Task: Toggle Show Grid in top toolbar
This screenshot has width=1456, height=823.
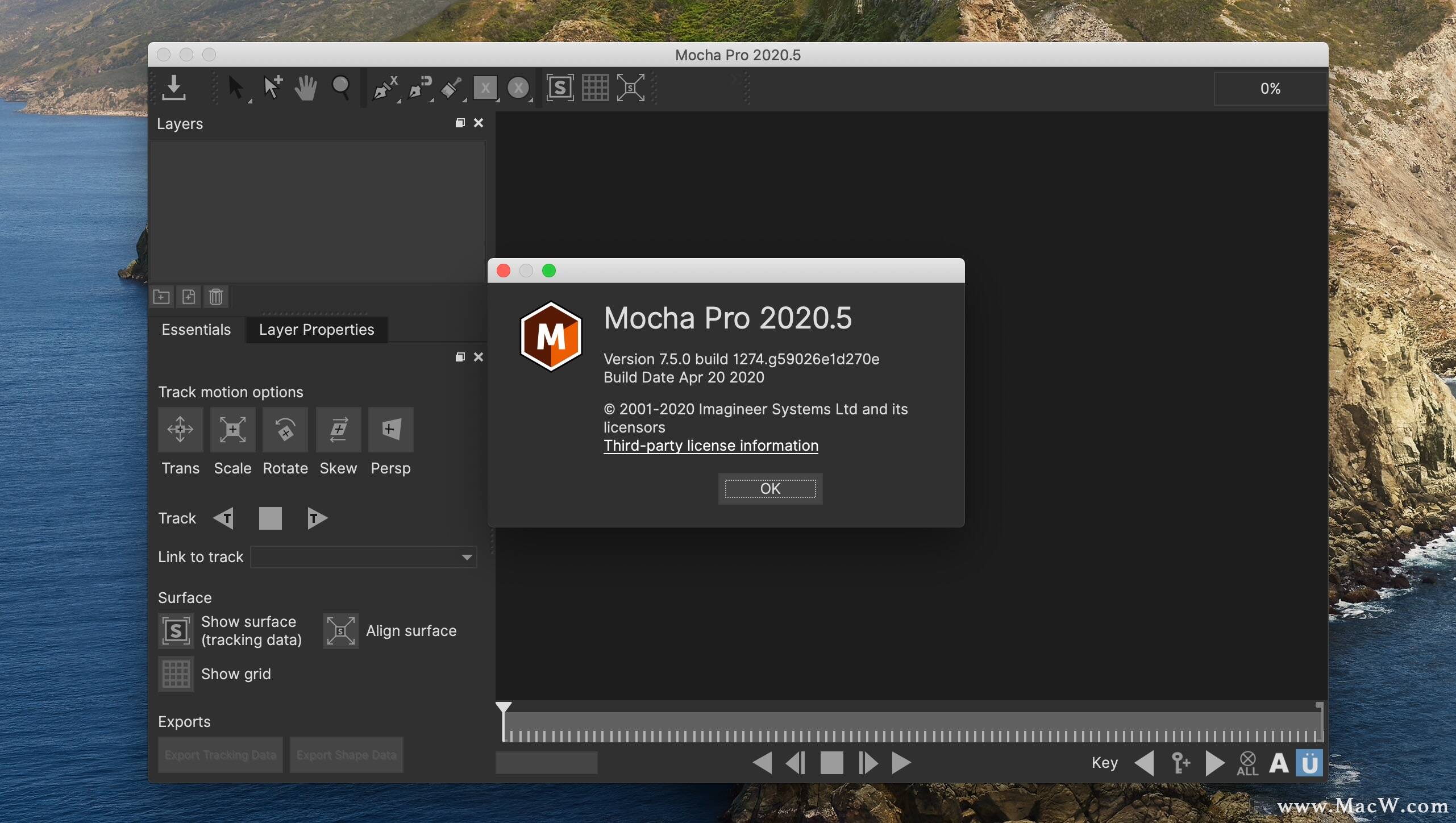Action: click(595, 88)
